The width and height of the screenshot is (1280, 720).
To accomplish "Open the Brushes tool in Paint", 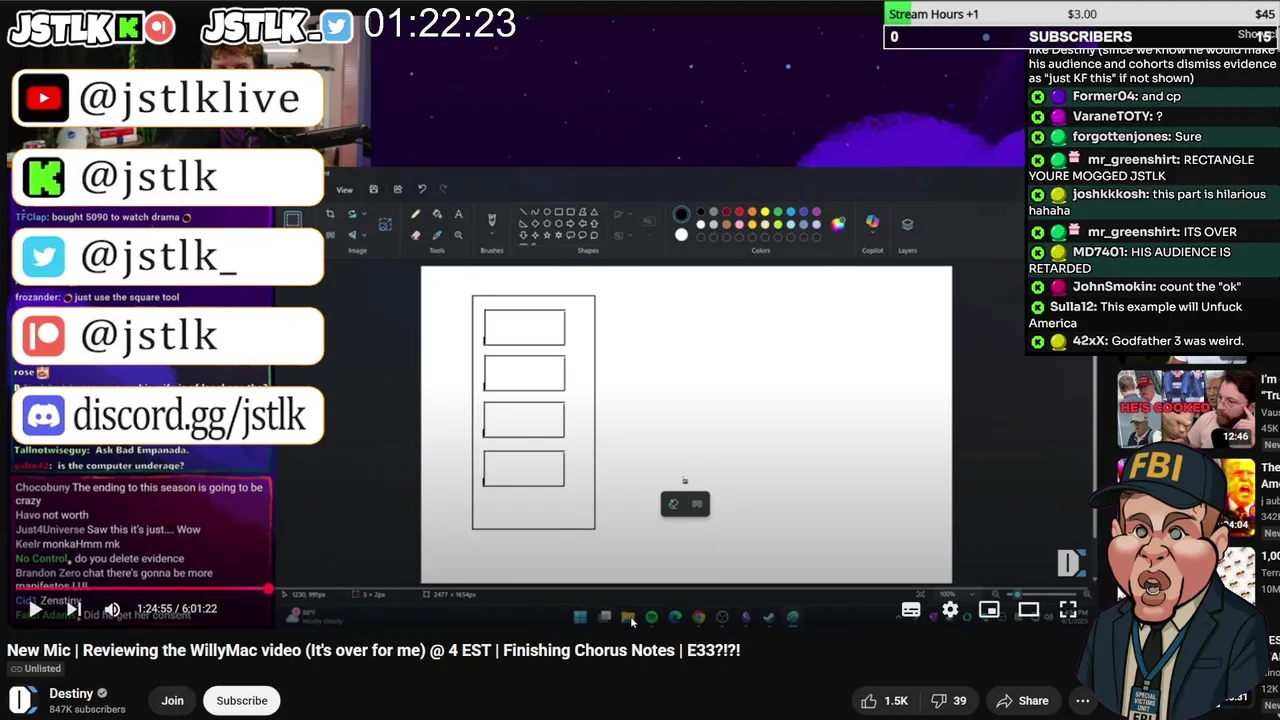I will tap(491, 220).
